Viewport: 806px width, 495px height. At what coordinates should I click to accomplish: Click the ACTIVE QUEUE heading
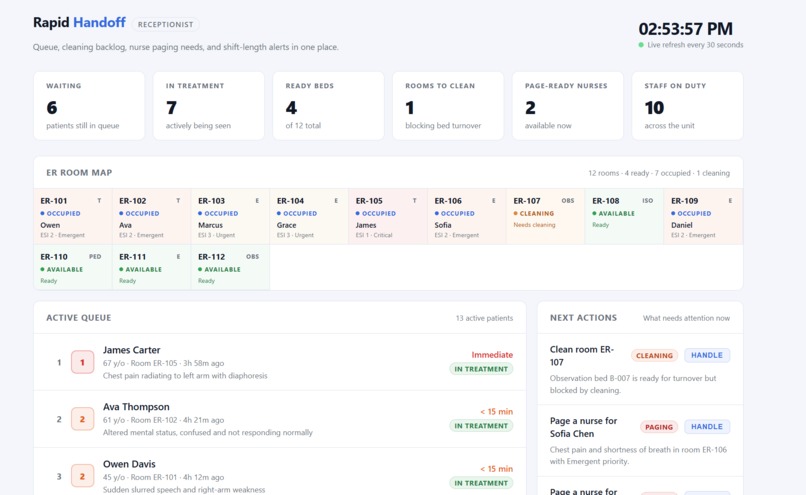[x=79, y=318]
